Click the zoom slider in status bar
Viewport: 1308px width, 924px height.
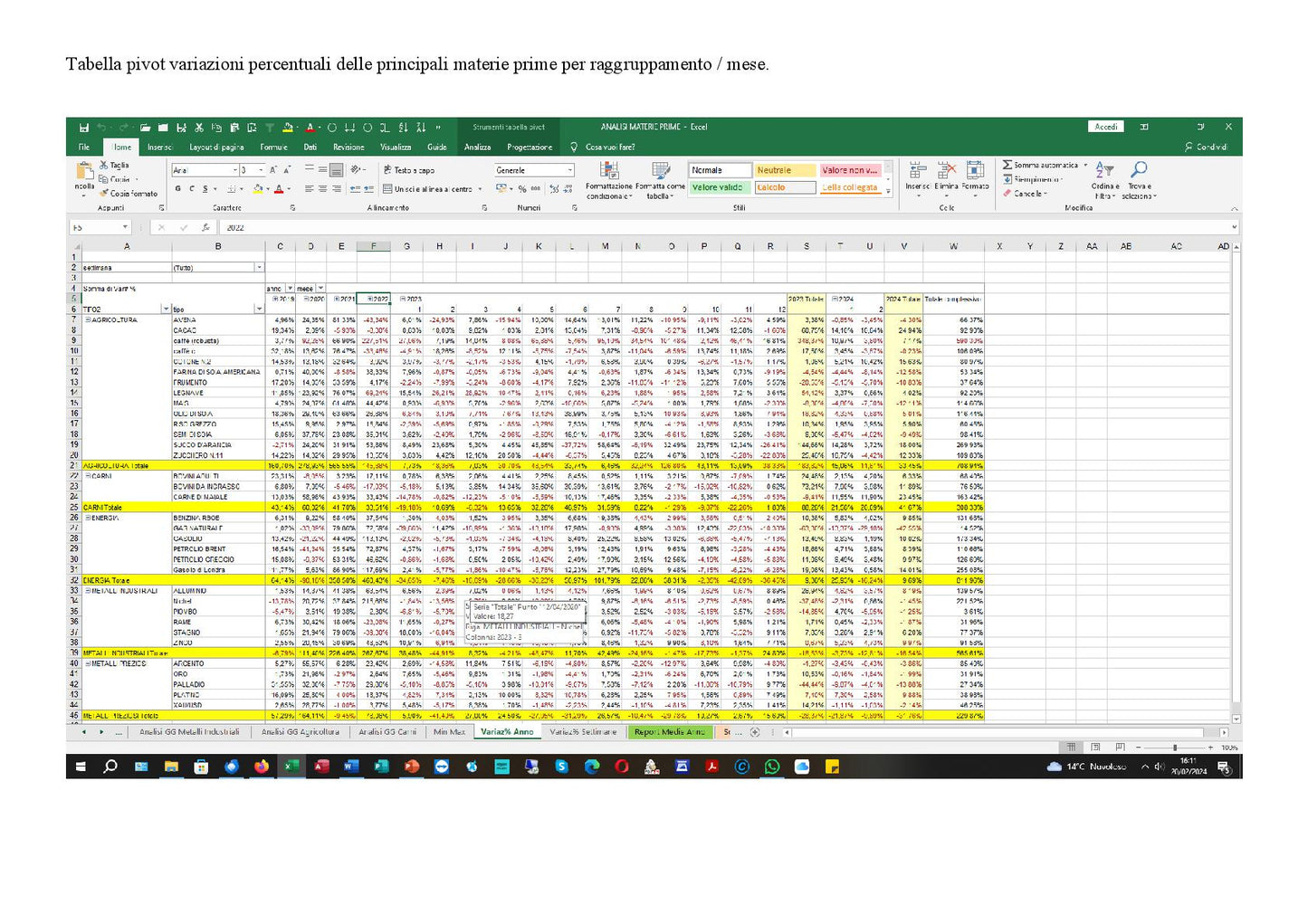[1175, 748]
